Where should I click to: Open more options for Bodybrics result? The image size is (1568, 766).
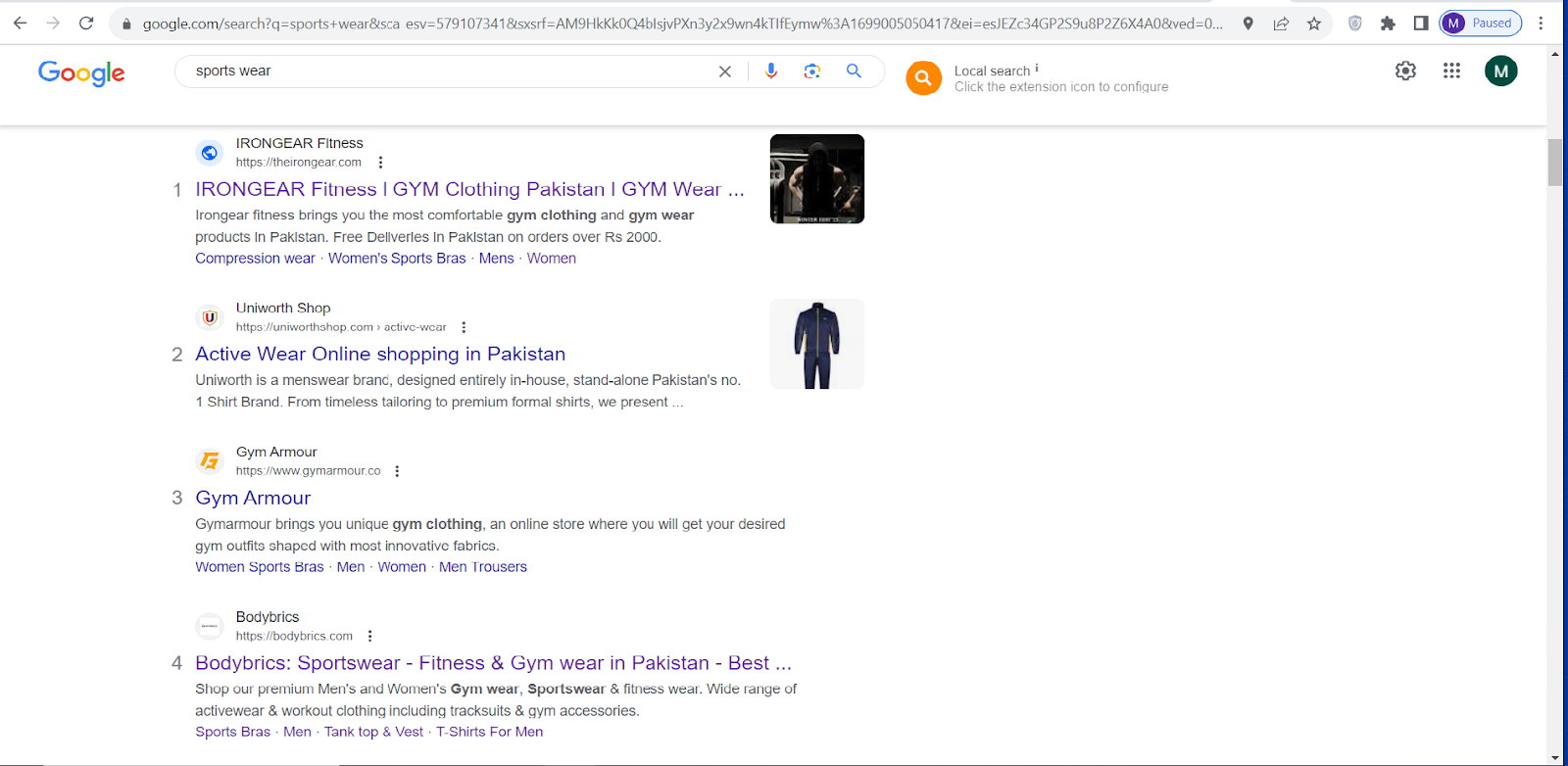point(369,636)
